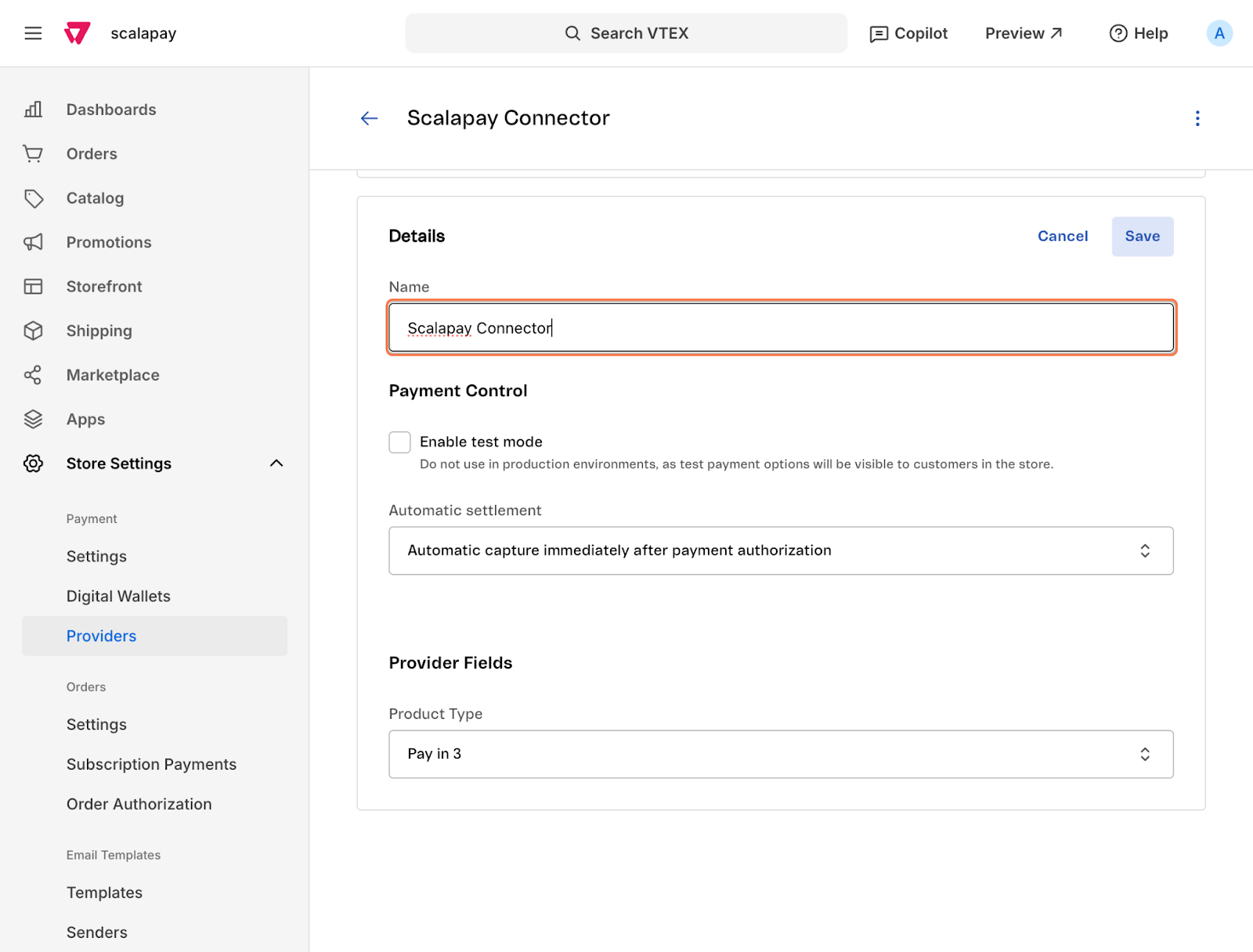This screenshot has width=1253, height=952.
Task: Open Subscription Payments menu item
Action: point(151,765)
